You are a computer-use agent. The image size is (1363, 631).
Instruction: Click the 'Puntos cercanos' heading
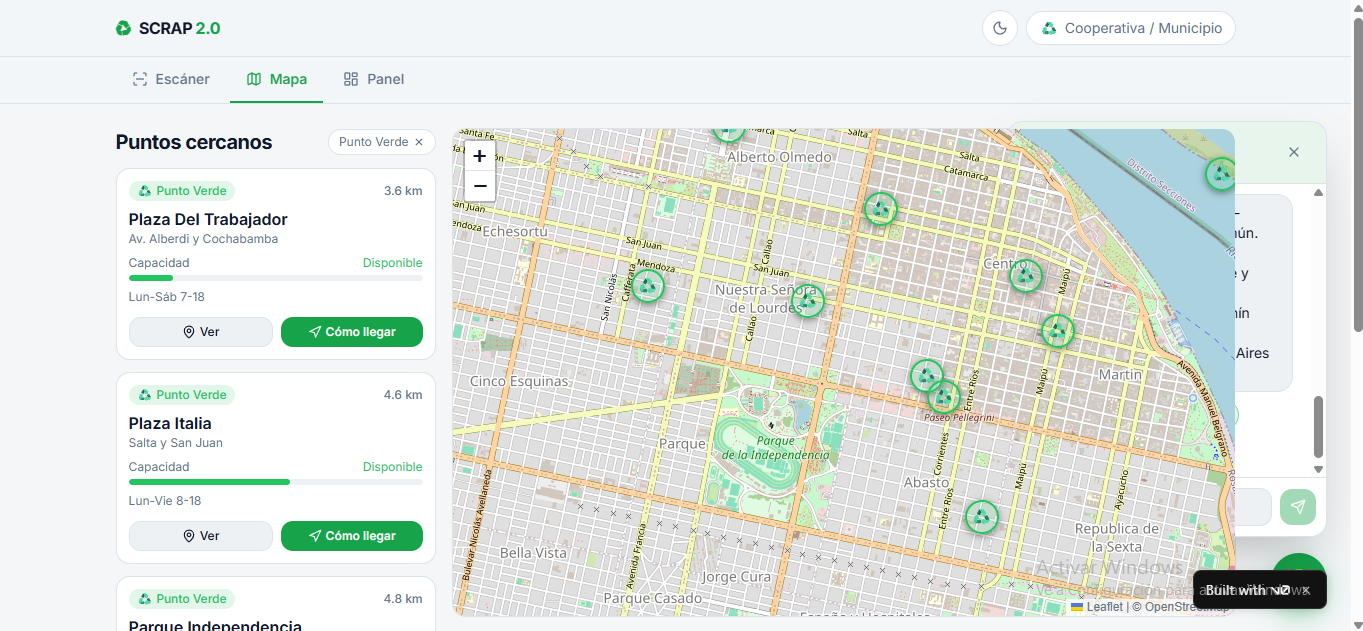pyautogui.click(x=194, y=142)
